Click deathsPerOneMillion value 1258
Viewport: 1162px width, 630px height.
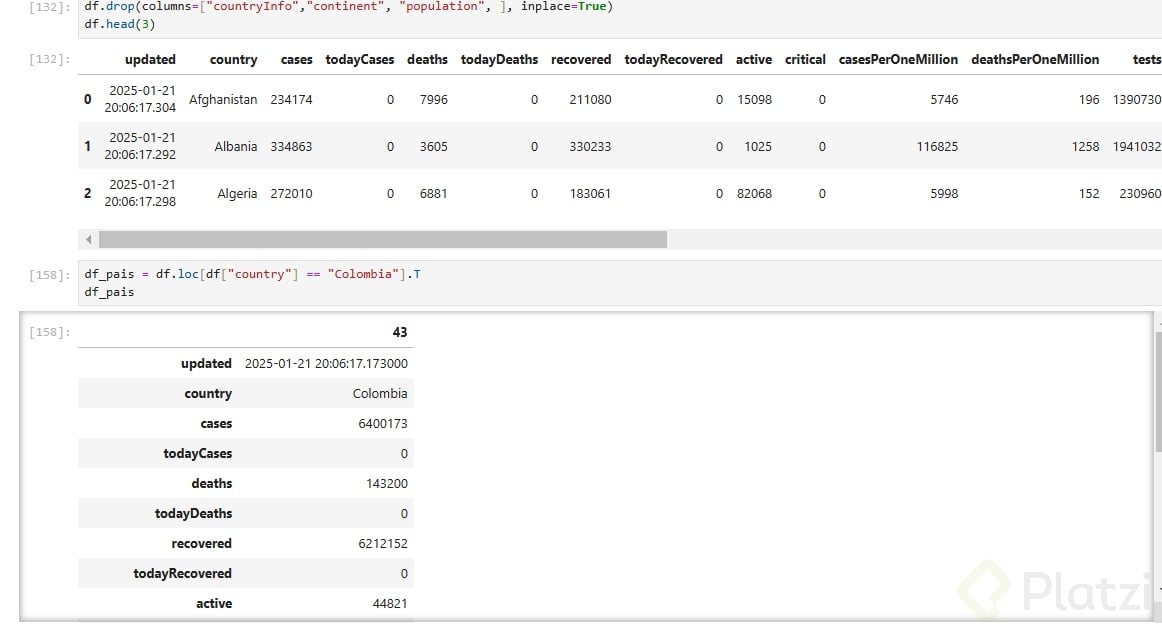point(1086,147)
